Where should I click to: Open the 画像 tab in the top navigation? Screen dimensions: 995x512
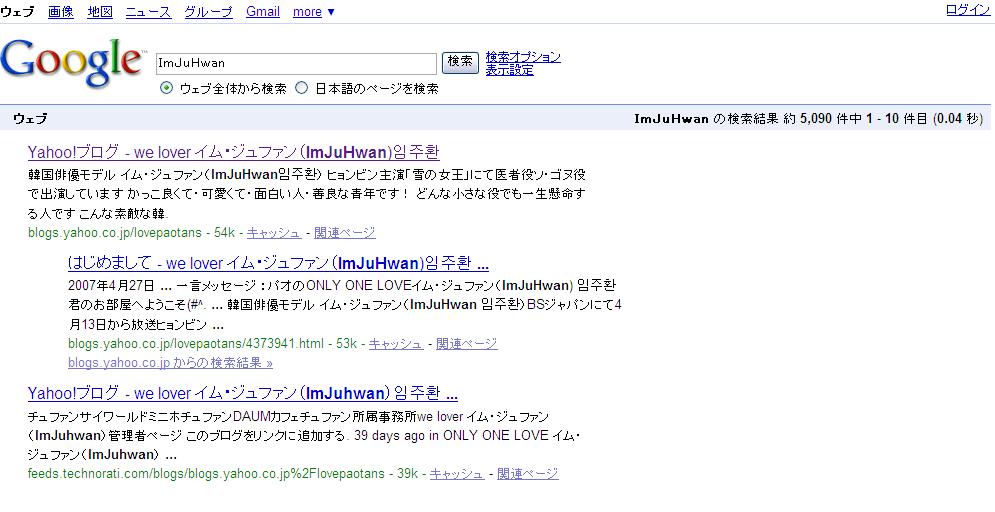coord(61,11)
